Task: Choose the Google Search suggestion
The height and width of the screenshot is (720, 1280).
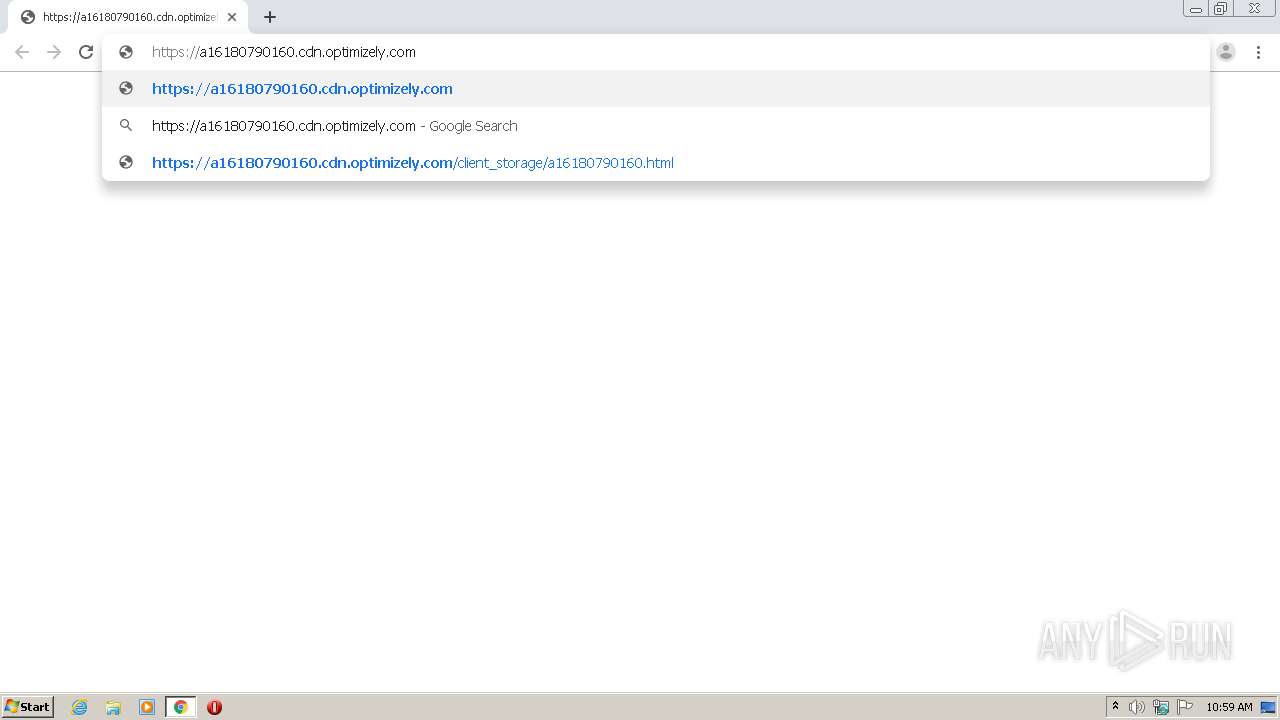Action: (x=656, y=125)
